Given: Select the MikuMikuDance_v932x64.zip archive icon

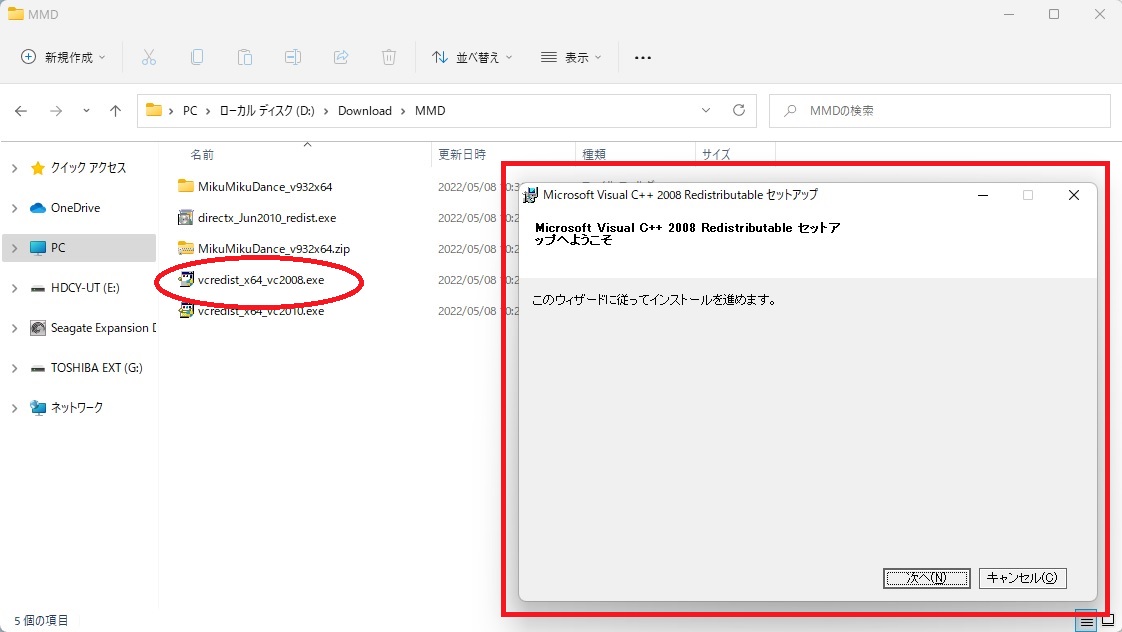Looking at the screenshot, I should pyautogui.click(x=186, y=248).
